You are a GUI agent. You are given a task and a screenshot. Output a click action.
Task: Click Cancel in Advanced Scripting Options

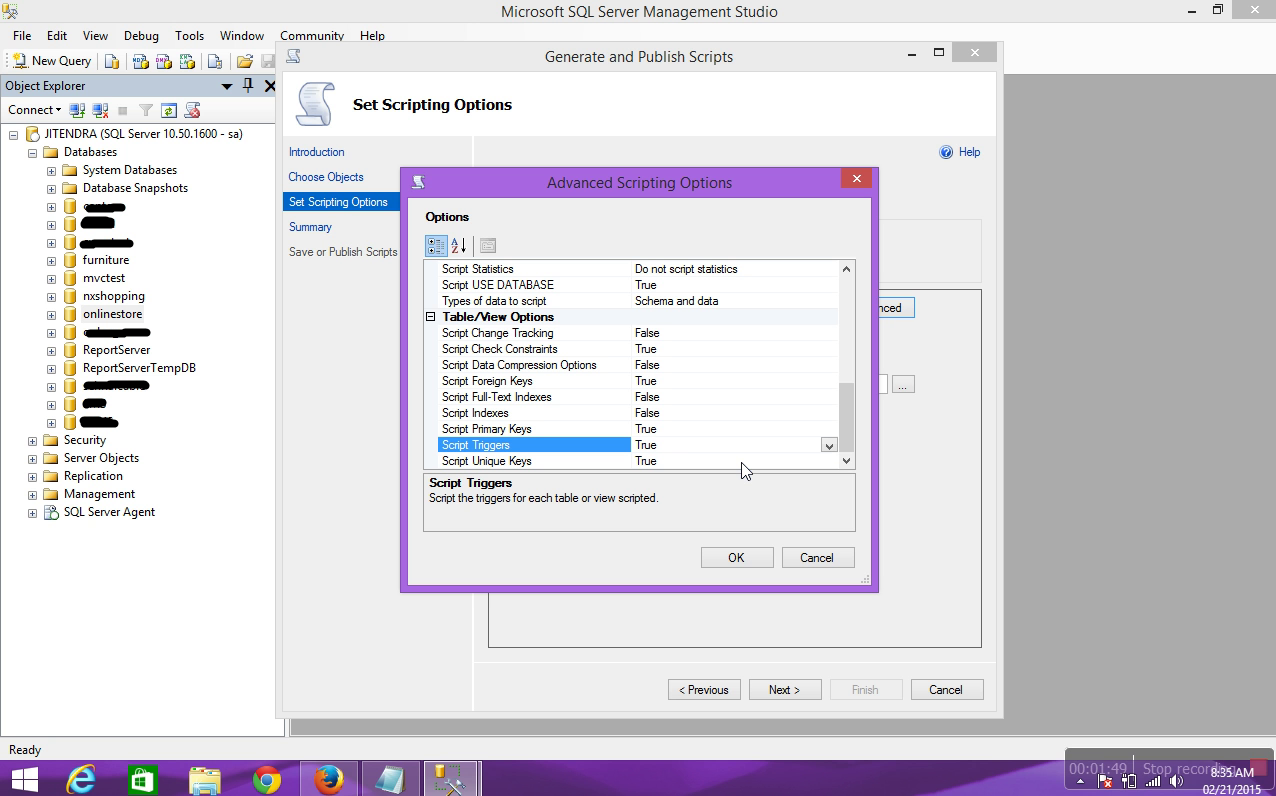coord(817,558)
